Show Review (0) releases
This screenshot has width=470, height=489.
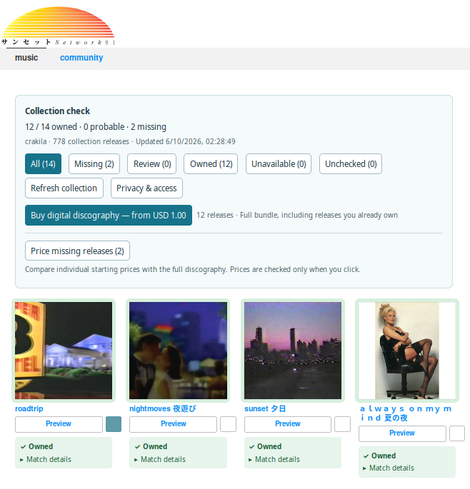[x=152, y=164]
